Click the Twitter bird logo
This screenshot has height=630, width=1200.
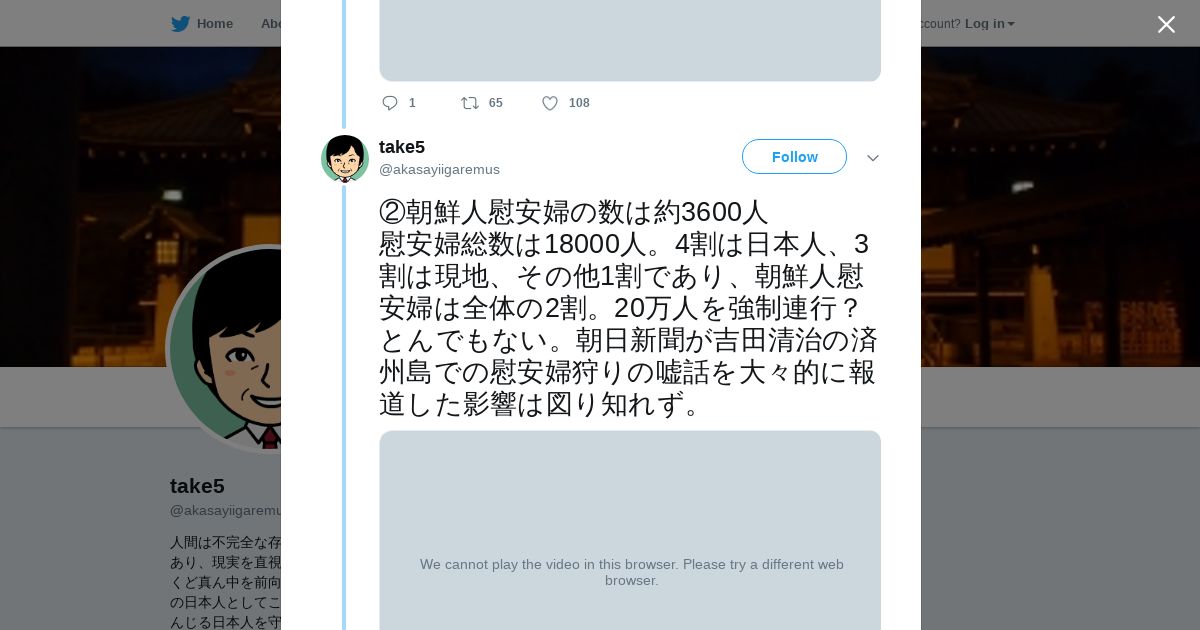(x=180, y=24)
